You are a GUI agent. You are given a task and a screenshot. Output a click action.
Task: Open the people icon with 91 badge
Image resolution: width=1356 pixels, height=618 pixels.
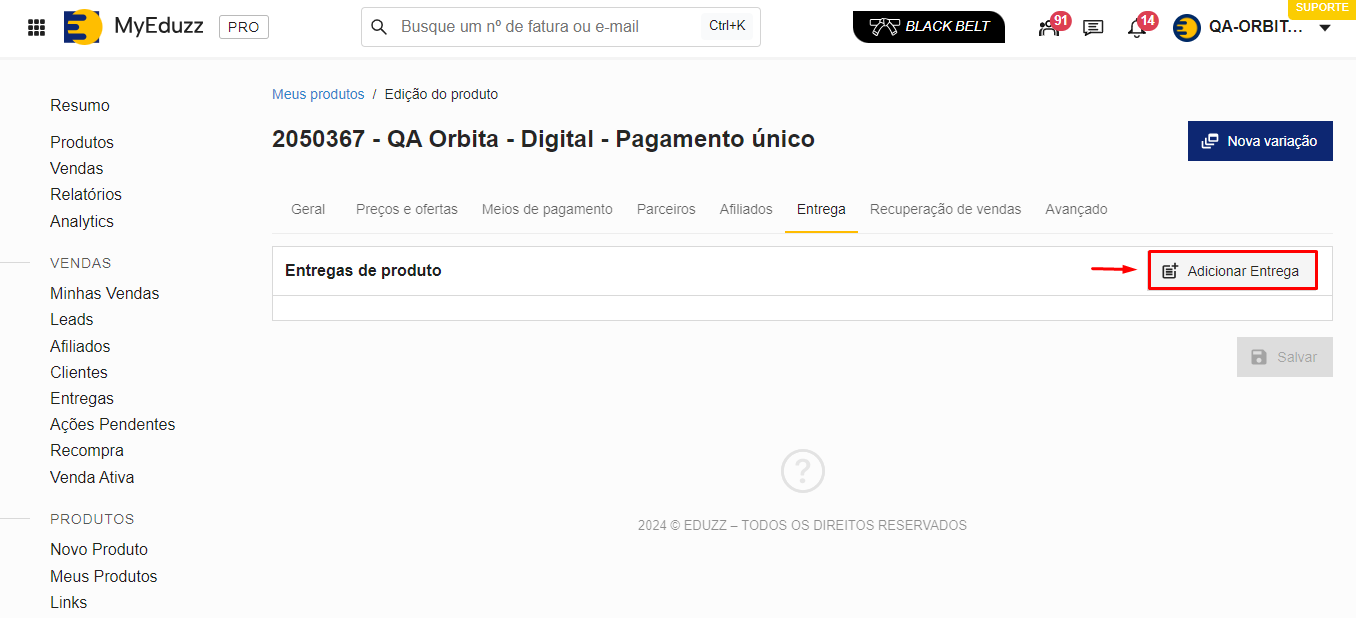pos(1049,28)
